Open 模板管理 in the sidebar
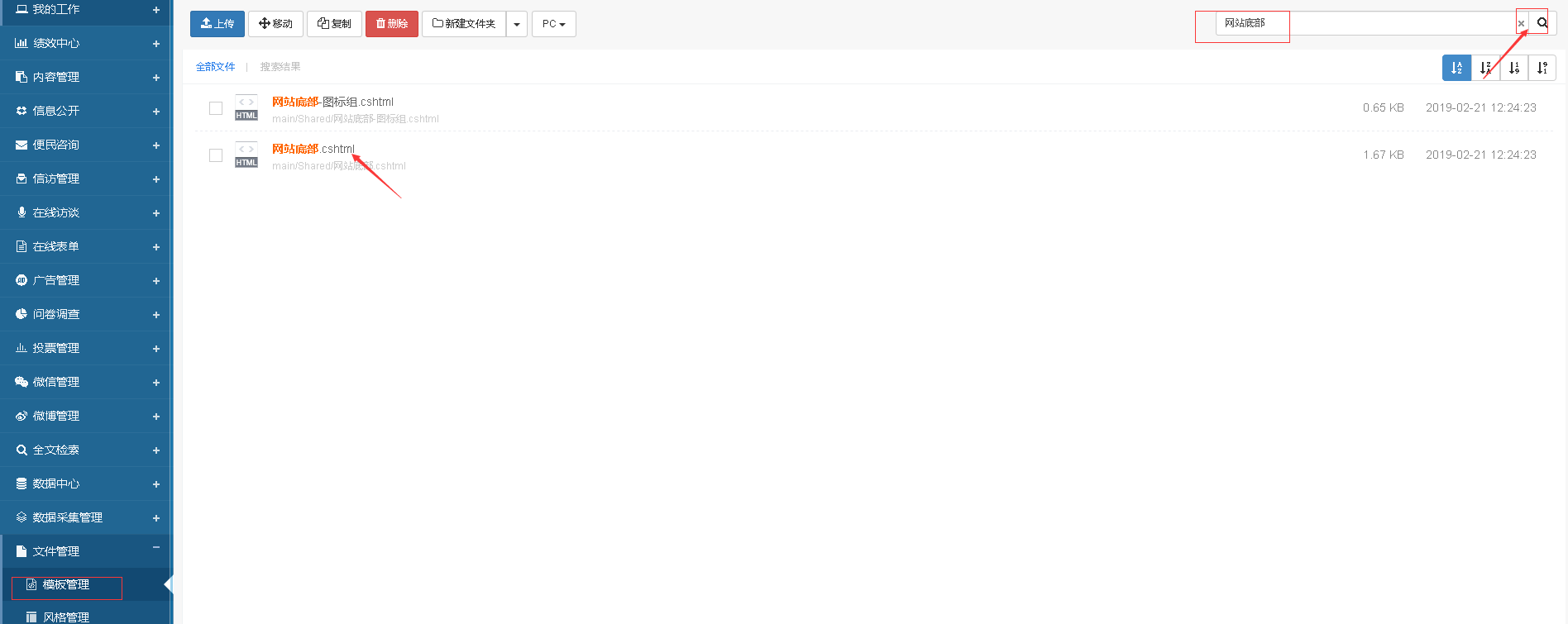The image size is (1568, 624). click(x=66, y=585)
